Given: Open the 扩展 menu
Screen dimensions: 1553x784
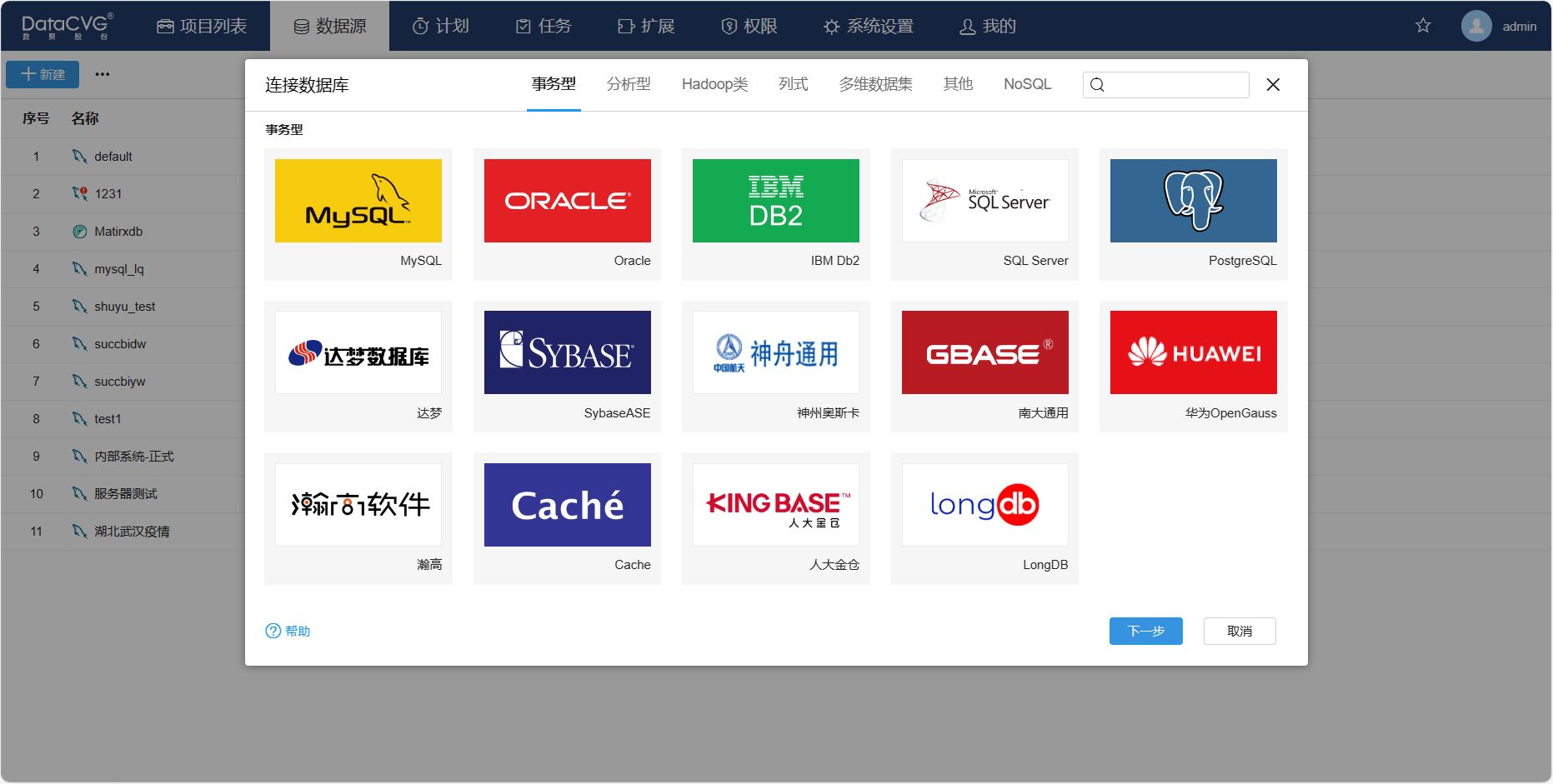Looking at the screenshot, I should click(646, 26).
